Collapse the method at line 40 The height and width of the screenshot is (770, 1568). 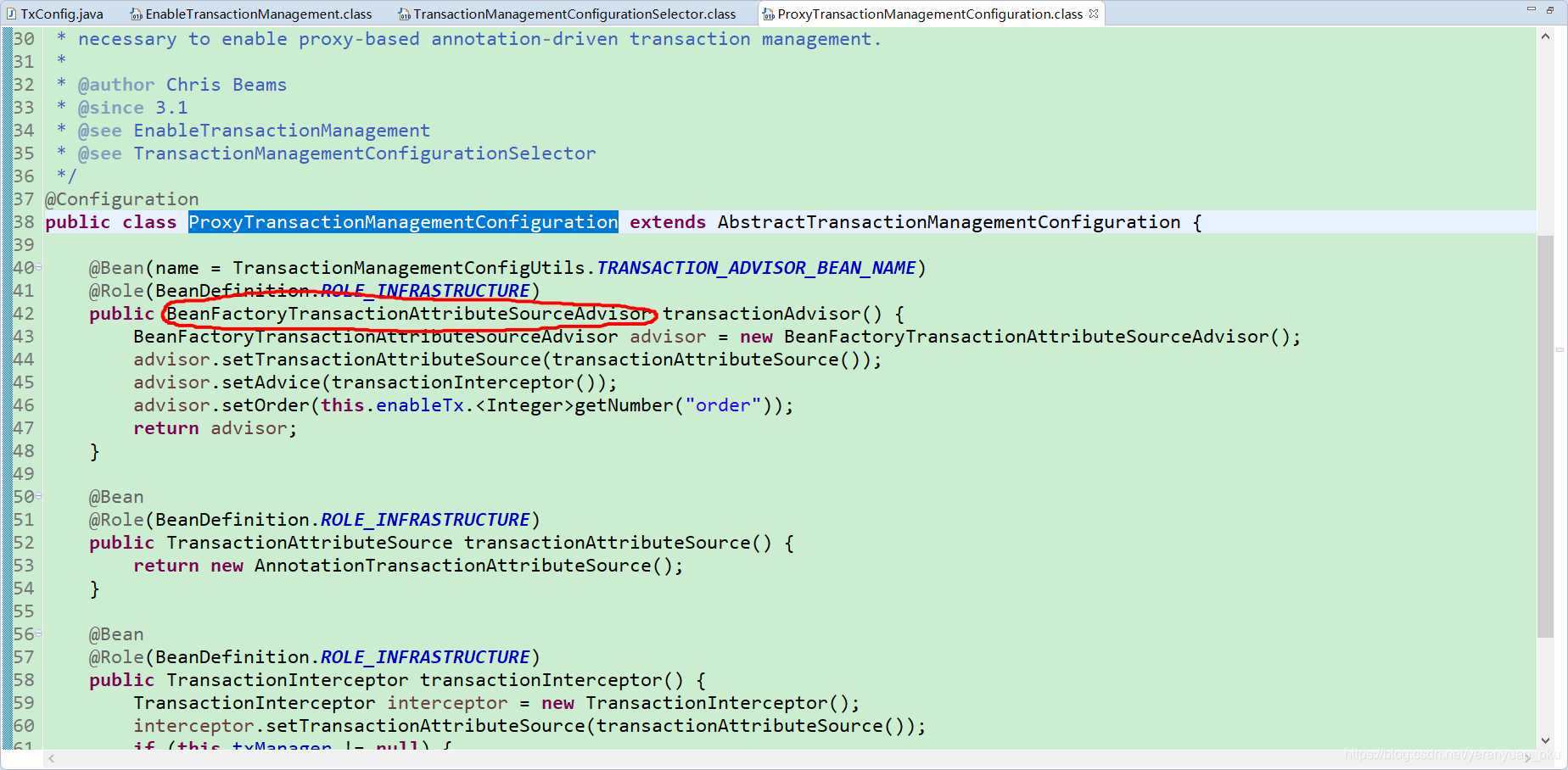pyautogui.click(x=39, y=267)
